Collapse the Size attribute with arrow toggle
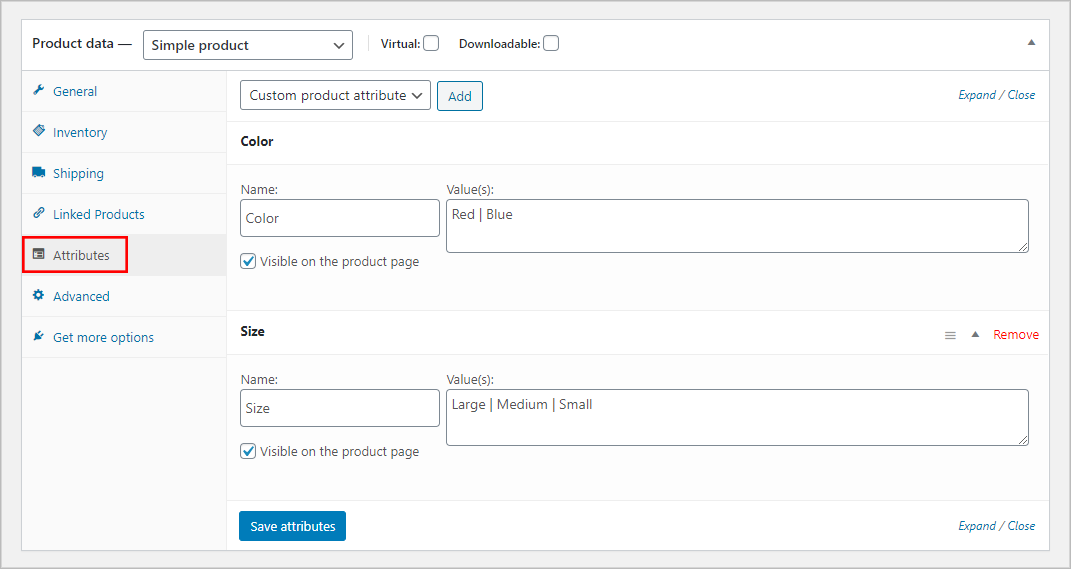Screen dimensions: 1071x569 [x=975, y=334]
